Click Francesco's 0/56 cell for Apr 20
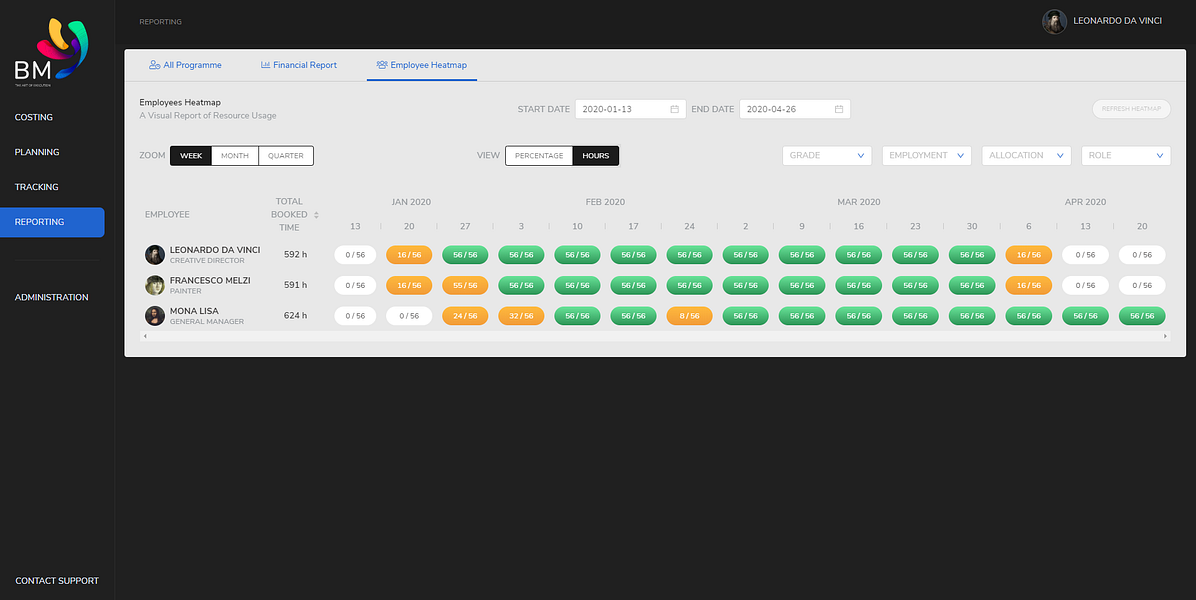The image size is (1196, 600). [x=1142, y=286]
